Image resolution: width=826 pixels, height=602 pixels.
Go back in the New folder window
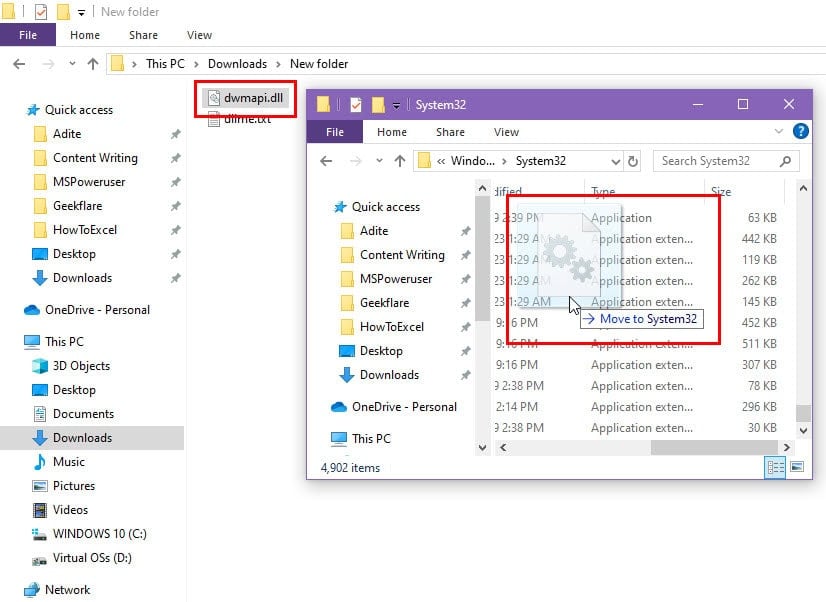(x=19, y=64)
